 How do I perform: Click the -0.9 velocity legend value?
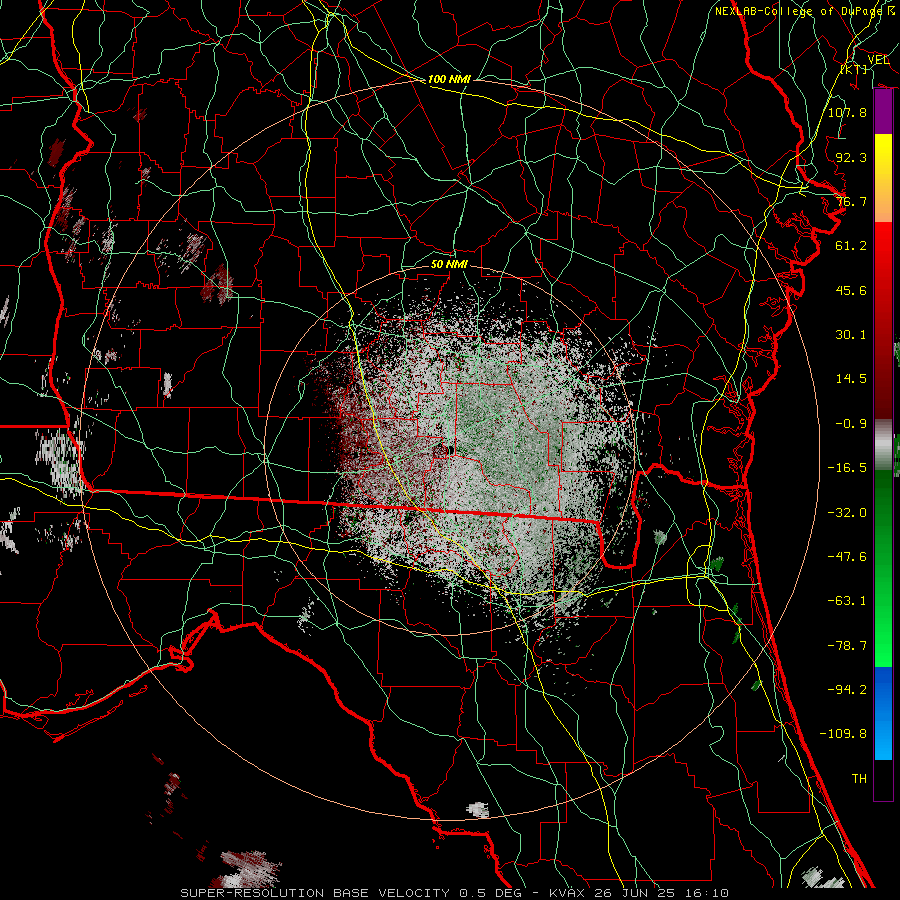[851, 424]
